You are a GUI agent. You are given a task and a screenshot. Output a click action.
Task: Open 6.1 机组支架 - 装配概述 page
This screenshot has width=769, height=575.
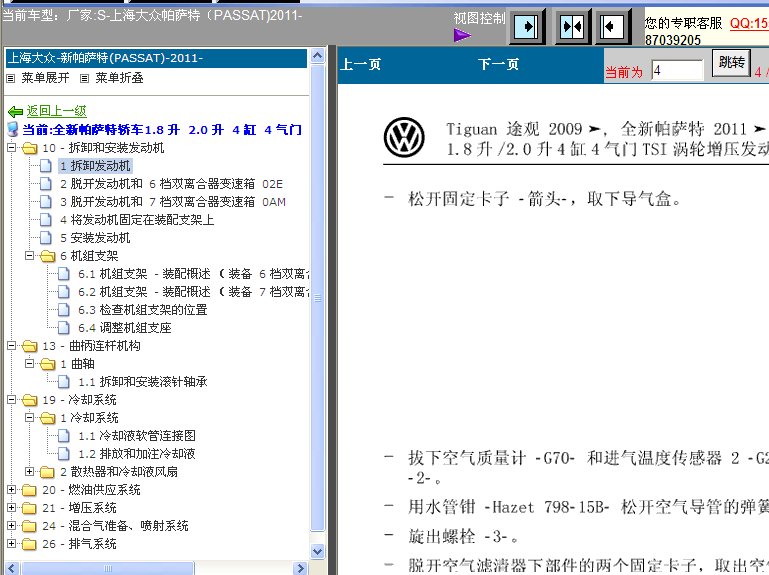193,274
